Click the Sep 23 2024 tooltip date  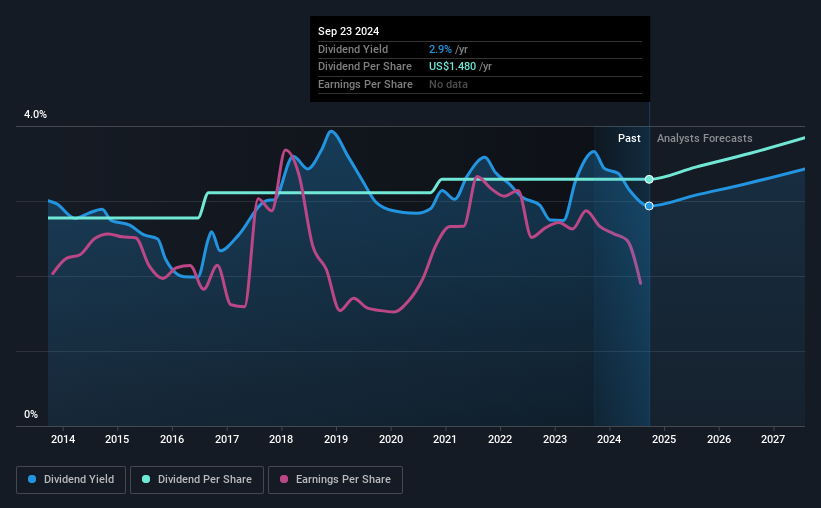pyautogui.click(x=348, y=31)
